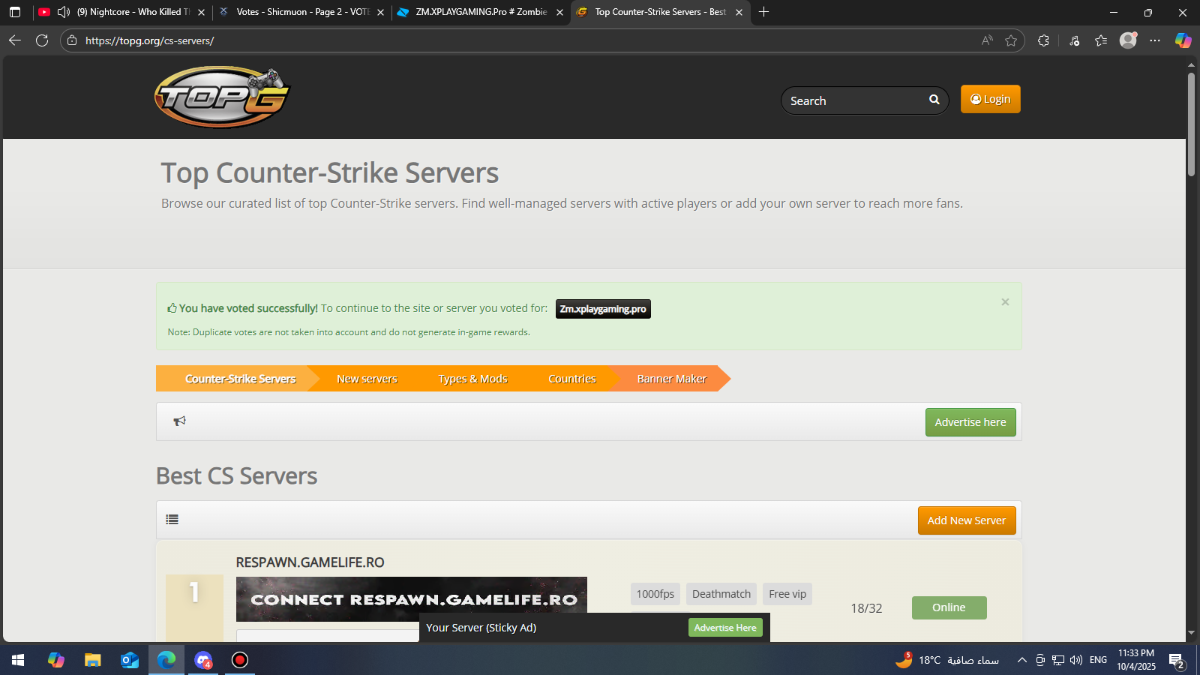The width and height of the screenshot is (1200, 675).
Task: Refresh the page
Action: [42, 41]
